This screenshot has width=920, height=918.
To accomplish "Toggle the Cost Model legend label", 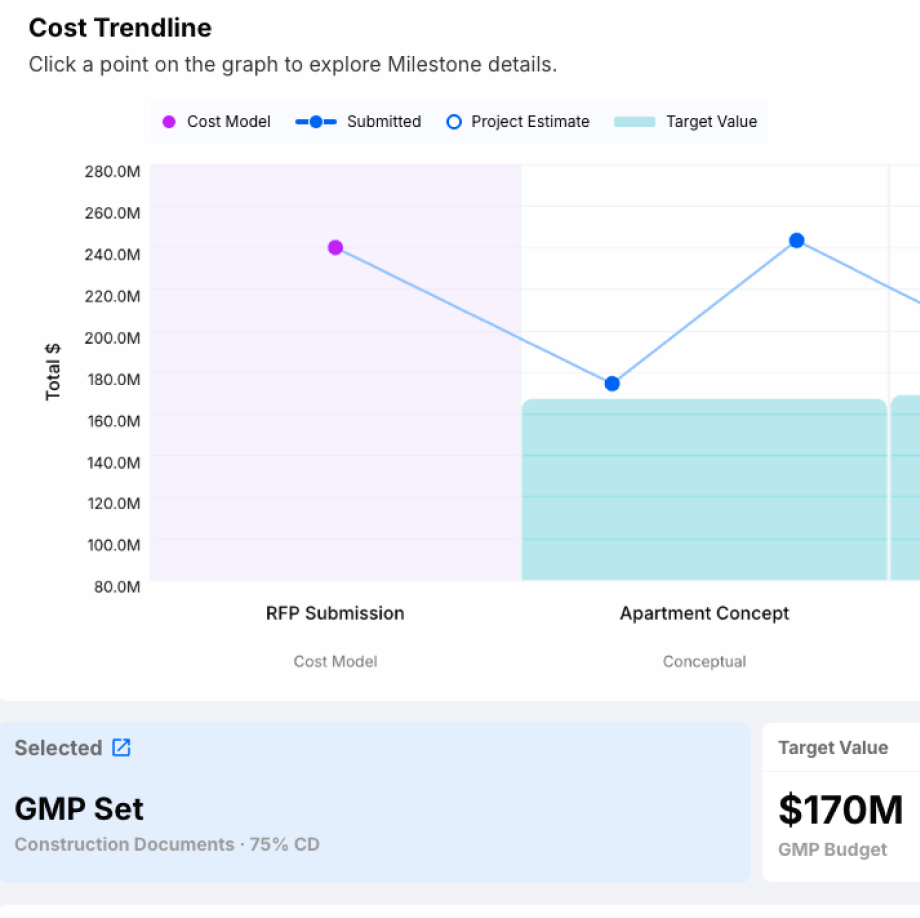I will pos(228,121).
